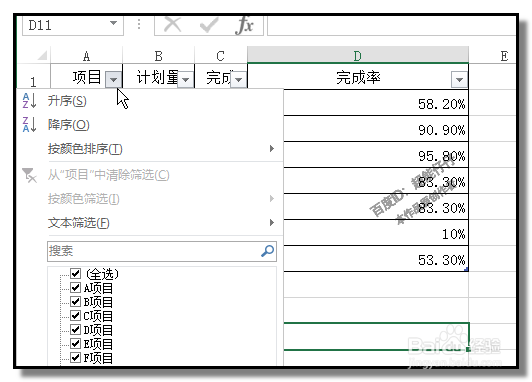Click the selected D11 cell
Image resolution: width=532 pixels, height=382 pixels.
pyautogui.click(x=376, y=336)
